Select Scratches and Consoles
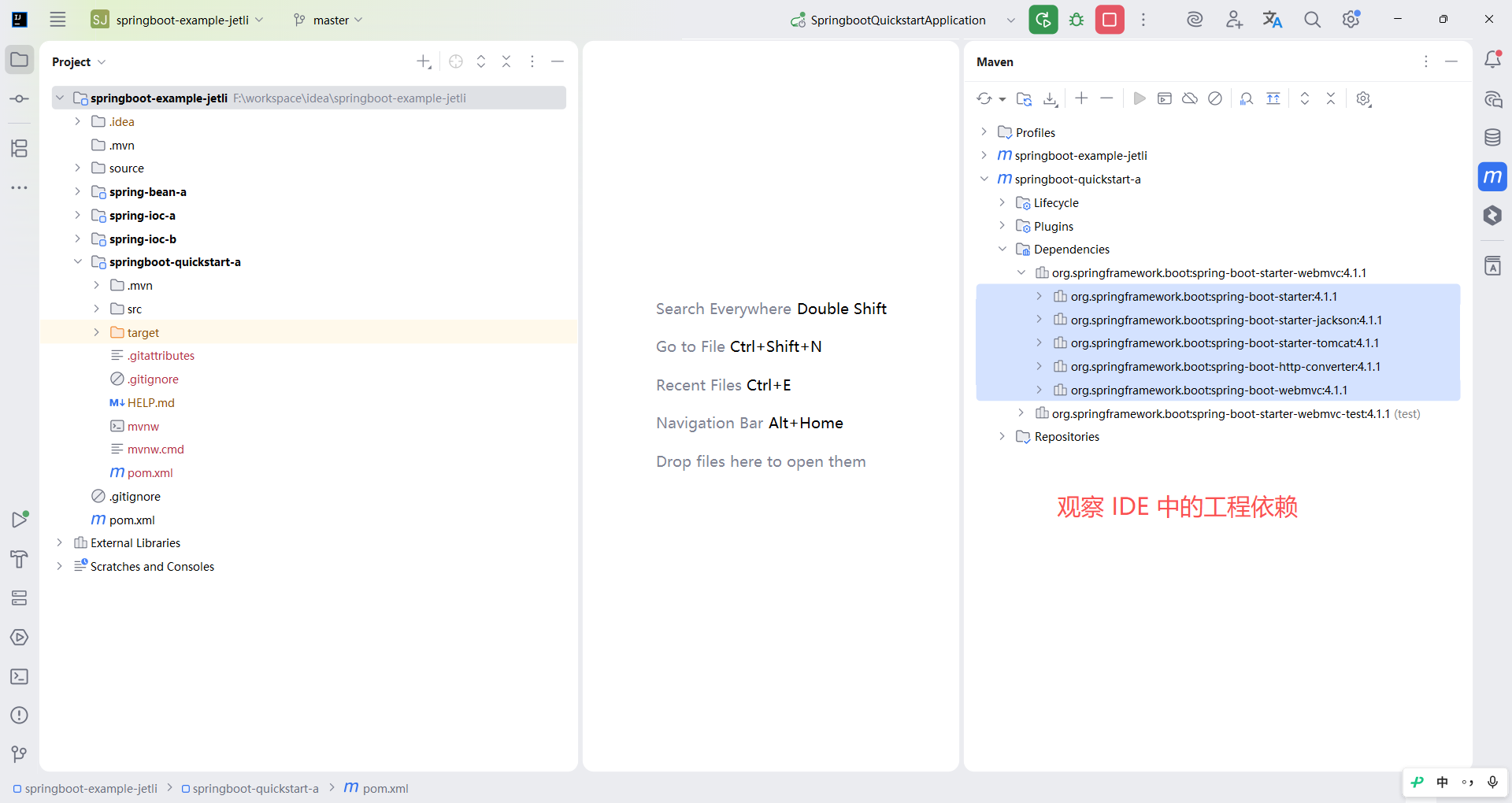This screenshot has height=803, width=1512. coord(152,566)
